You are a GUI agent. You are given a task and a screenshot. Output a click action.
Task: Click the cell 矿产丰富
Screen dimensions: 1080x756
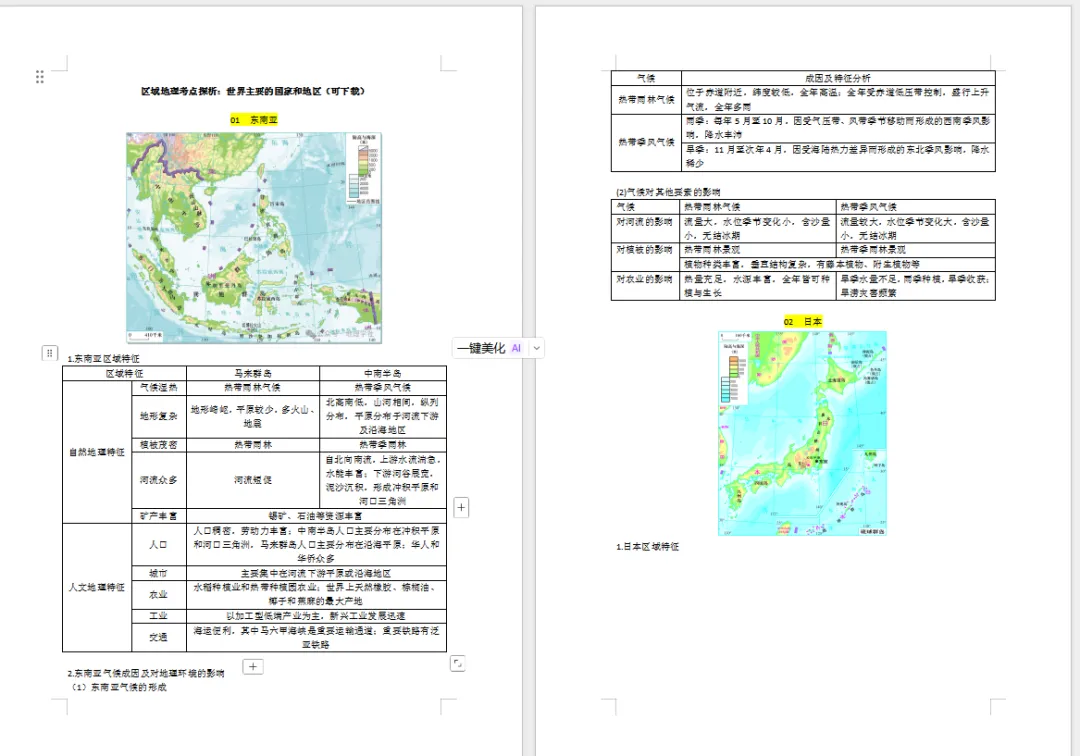158,516
